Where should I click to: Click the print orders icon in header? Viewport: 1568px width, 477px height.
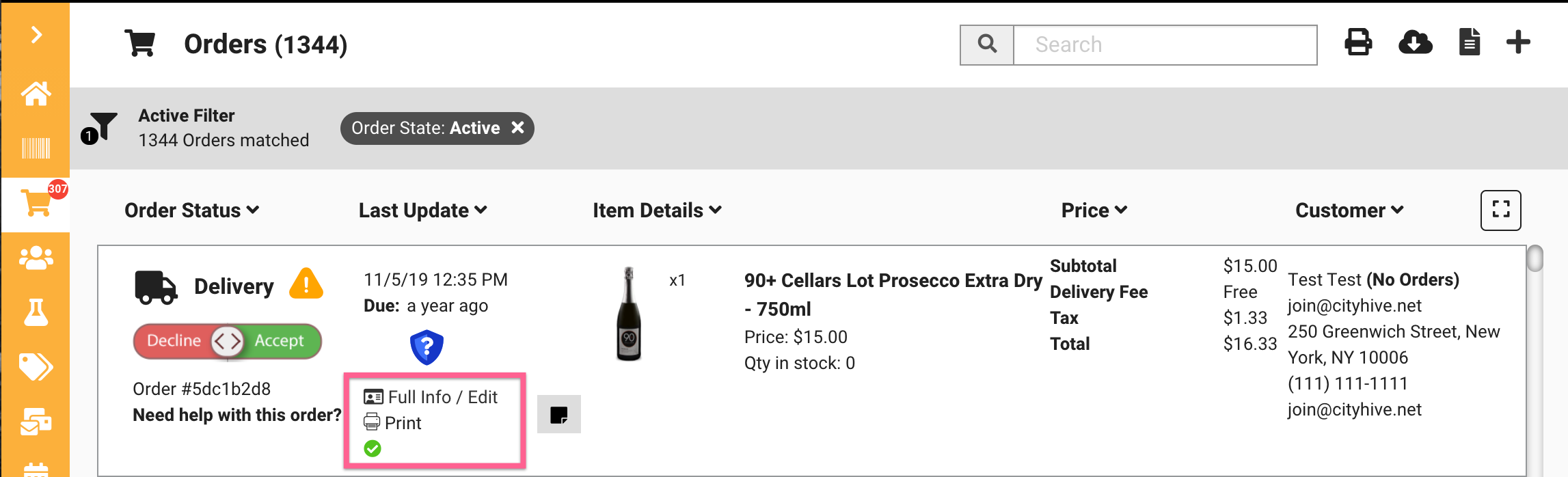point(1357,43)
